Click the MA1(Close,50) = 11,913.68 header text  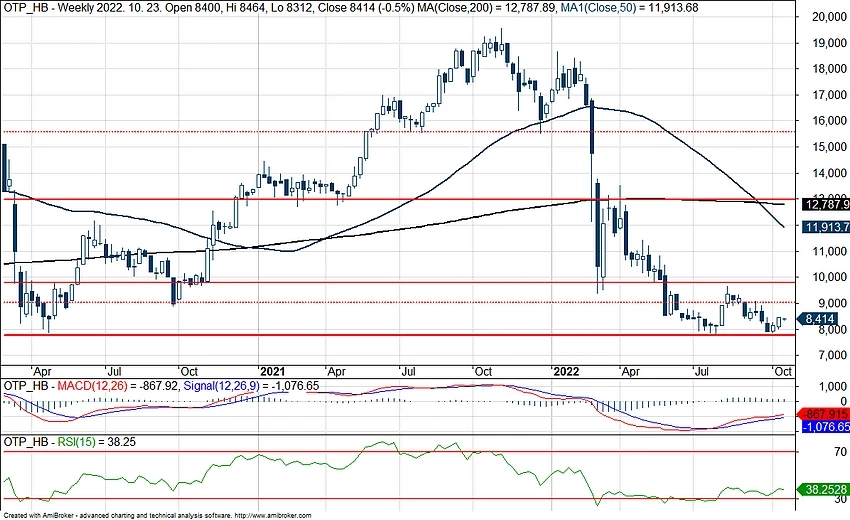click(x=629, y=8)
